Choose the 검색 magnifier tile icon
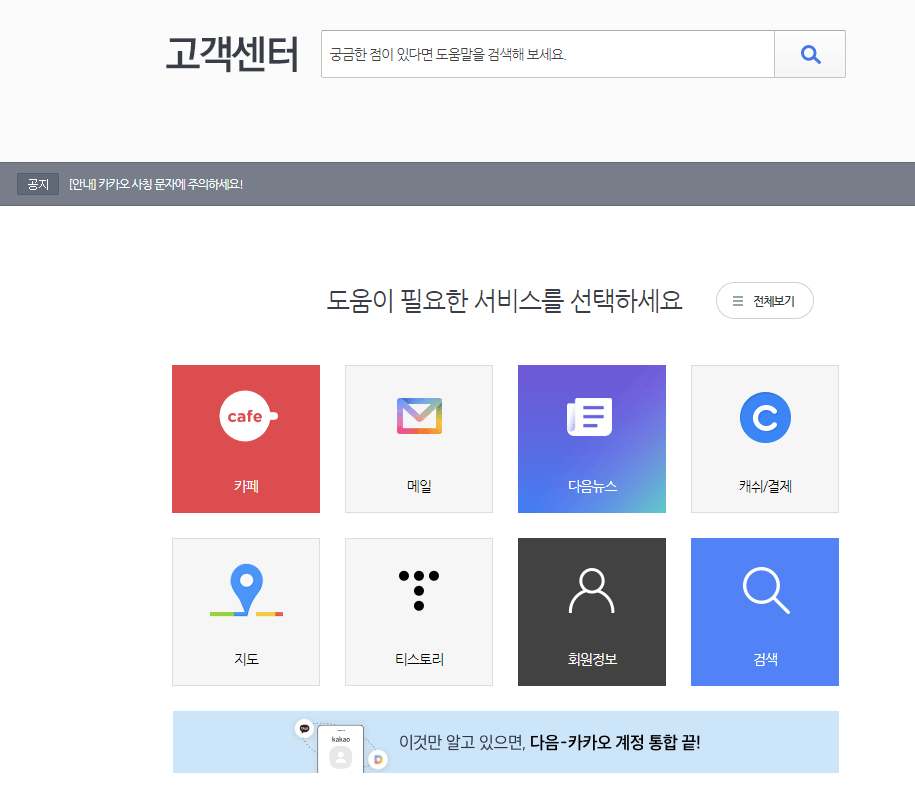The image size is (915, 786). click(766, 590)
